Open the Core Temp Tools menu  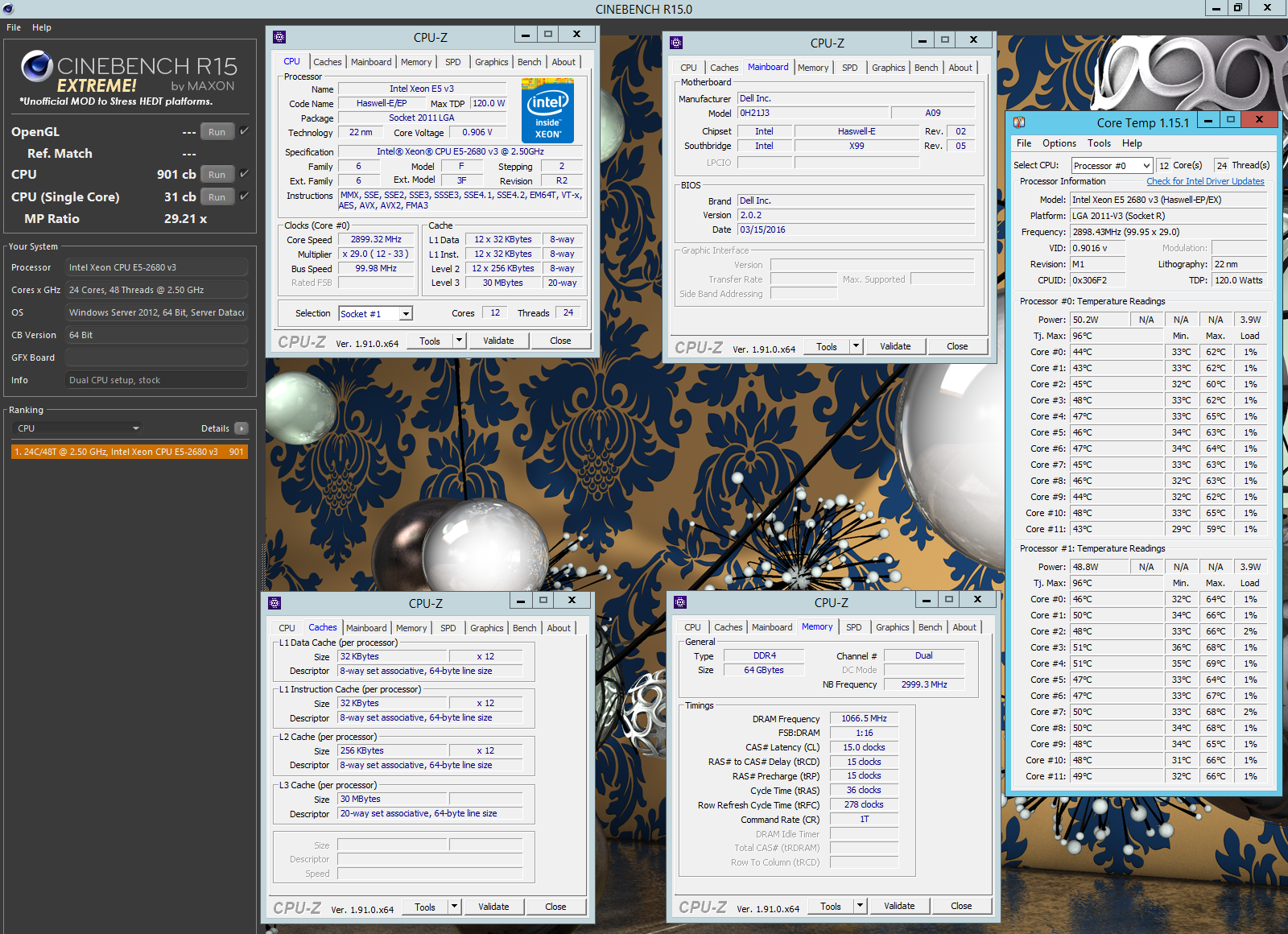[1099, 143]
